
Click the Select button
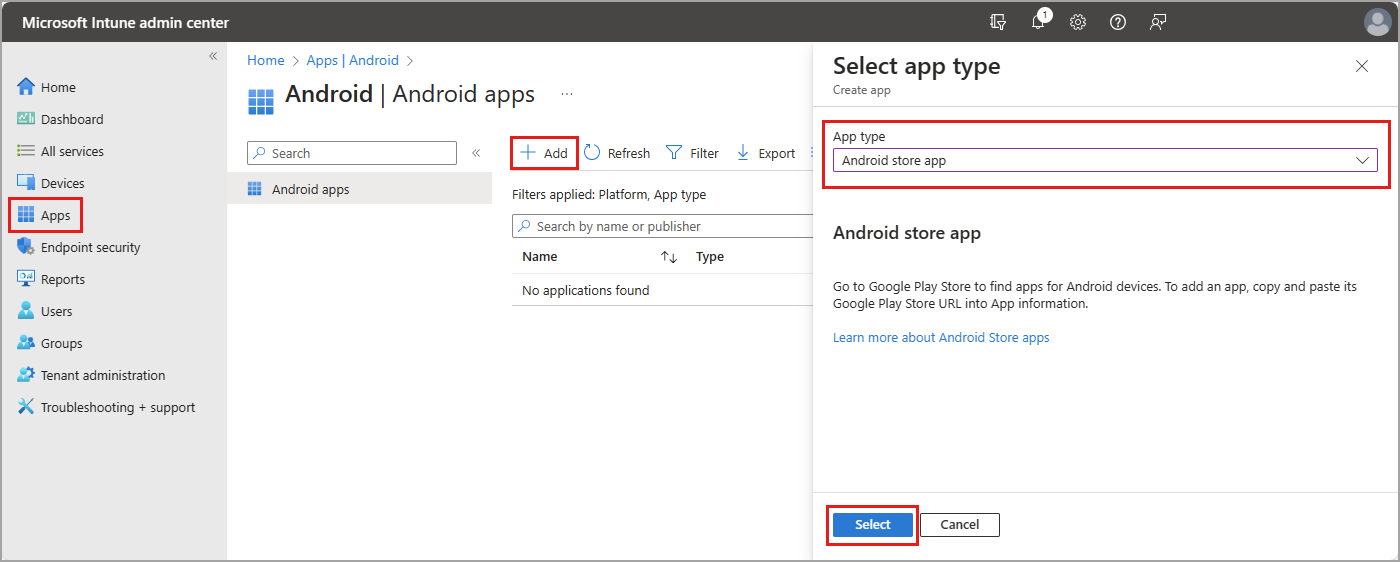(873, 525)
